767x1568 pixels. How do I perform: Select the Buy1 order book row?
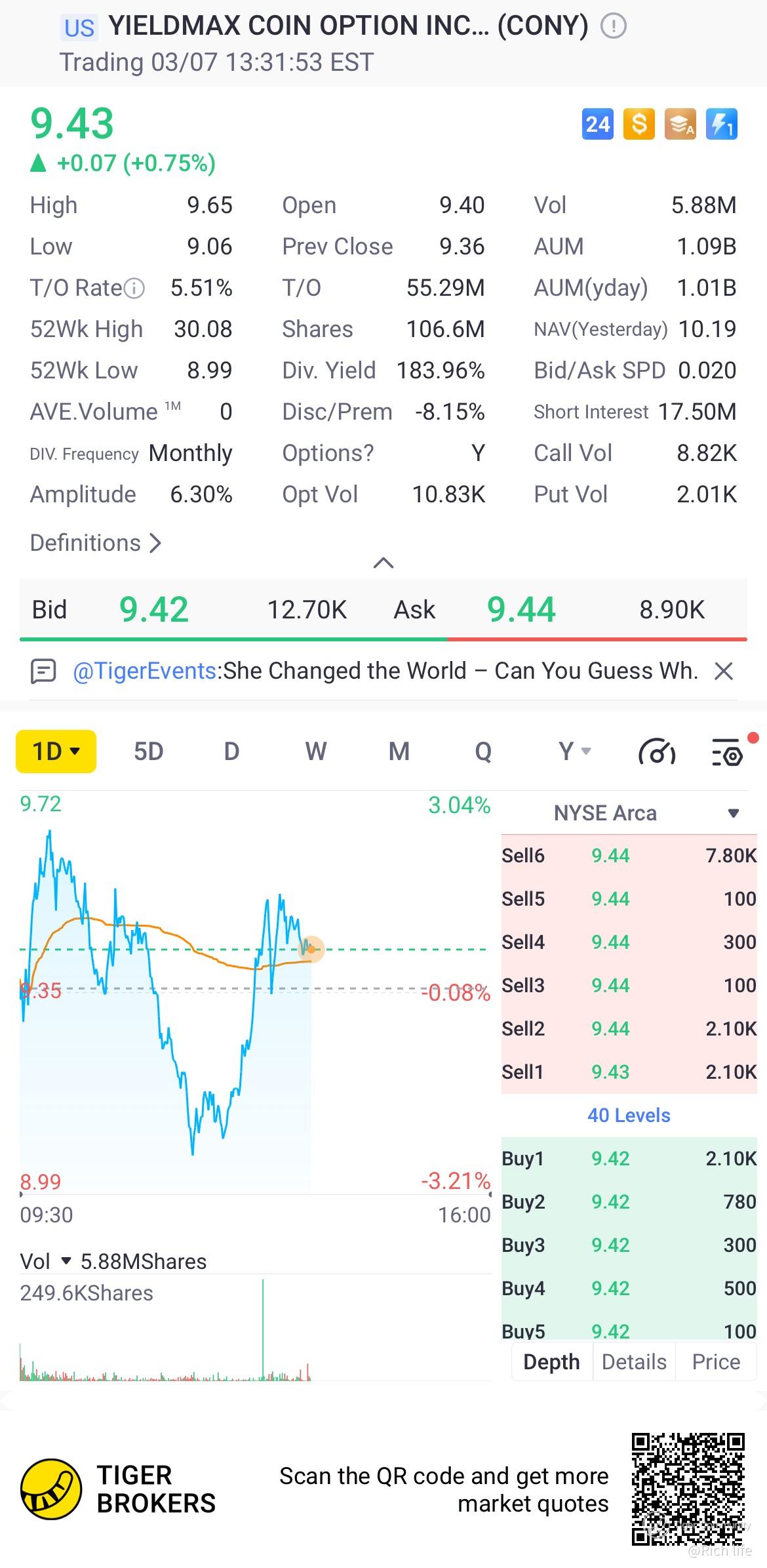click(629, 1159)
